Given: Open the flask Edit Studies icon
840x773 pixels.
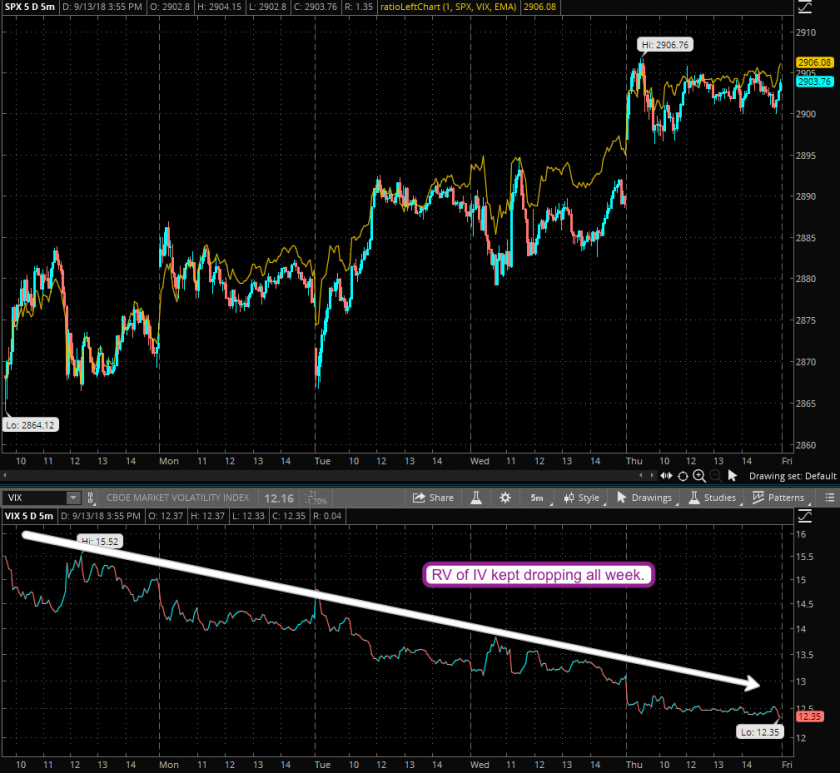Looking at the screenshot, I should coord(476,497).
